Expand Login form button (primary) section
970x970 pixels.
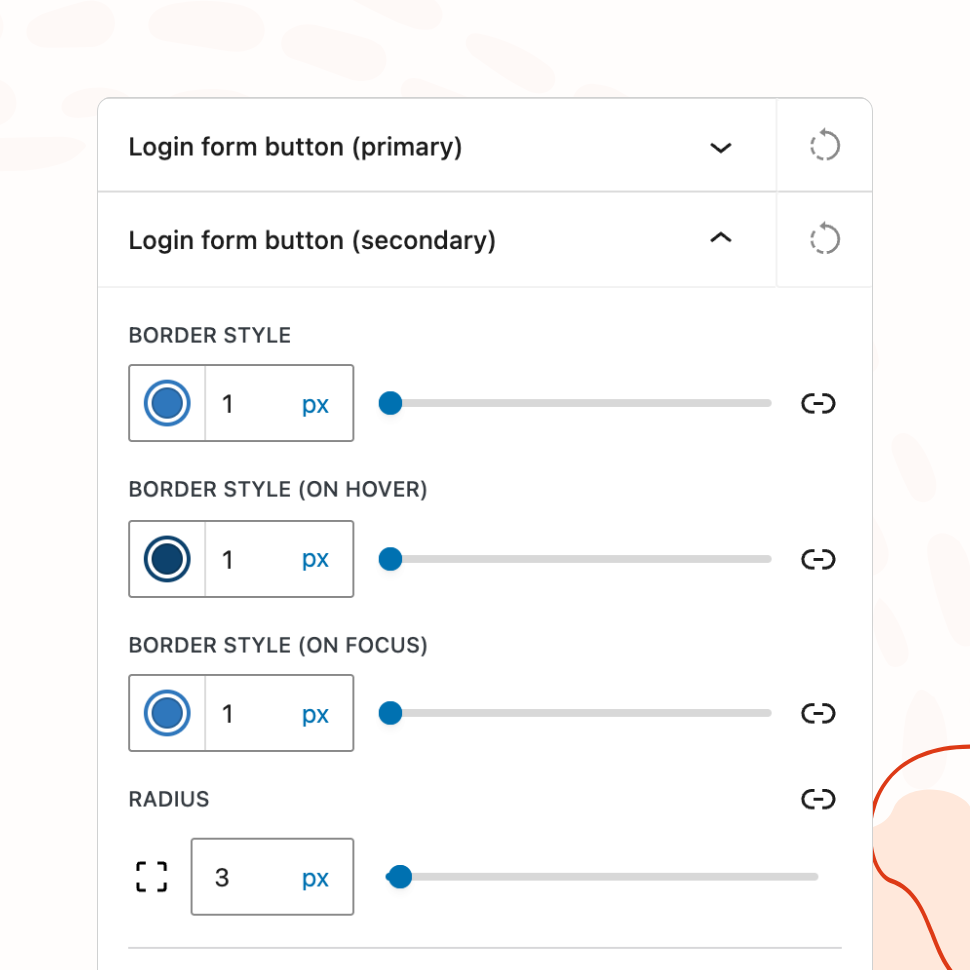click(x=720, y=148)
